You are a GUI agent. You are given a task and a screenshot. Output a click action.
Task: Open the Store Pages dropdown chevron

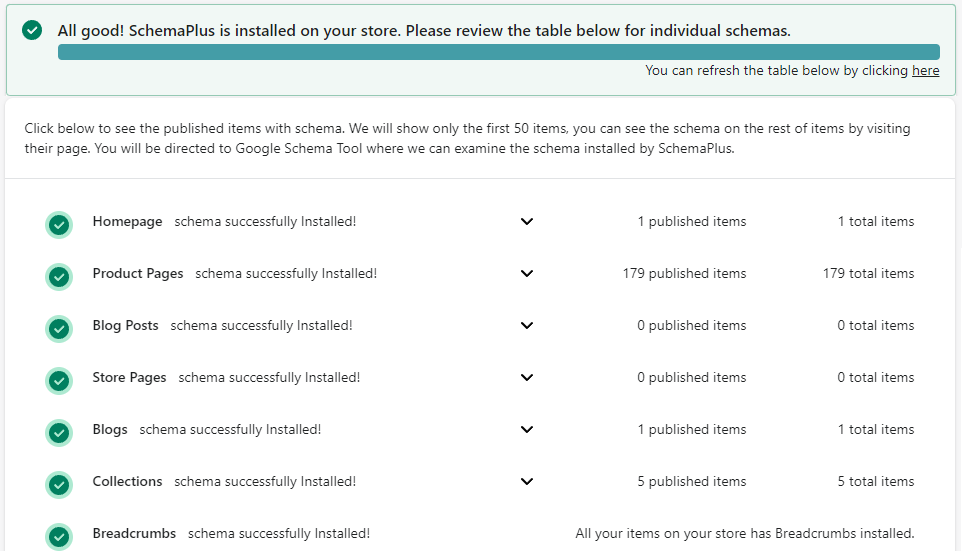[x=527, y=378]
